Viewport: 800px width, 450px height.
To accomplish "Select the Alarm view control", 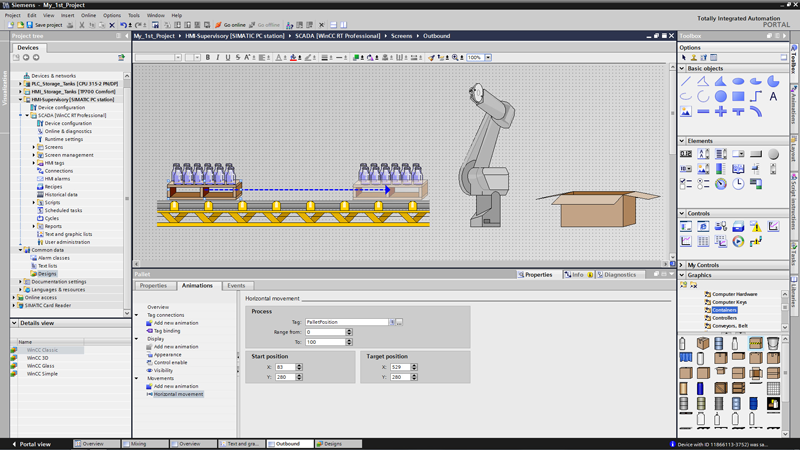I will click(x=756, y=226).
